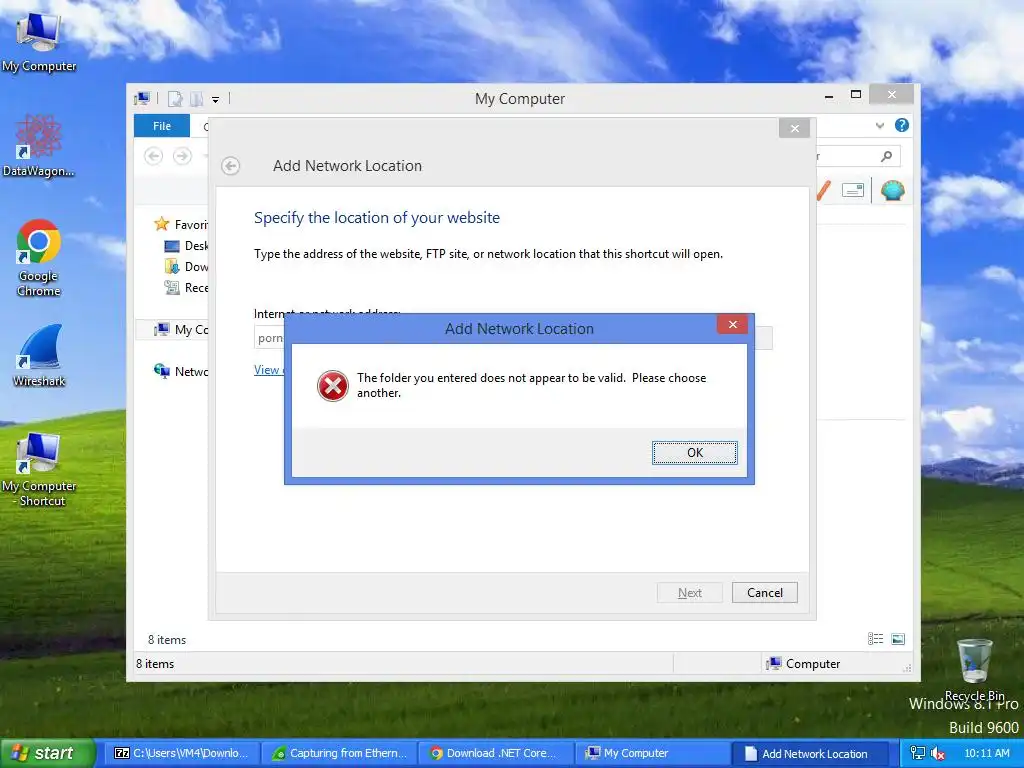Click the Explorer back navigation arrow
This screenshot has width=1024, height=768.
point(153,156)
